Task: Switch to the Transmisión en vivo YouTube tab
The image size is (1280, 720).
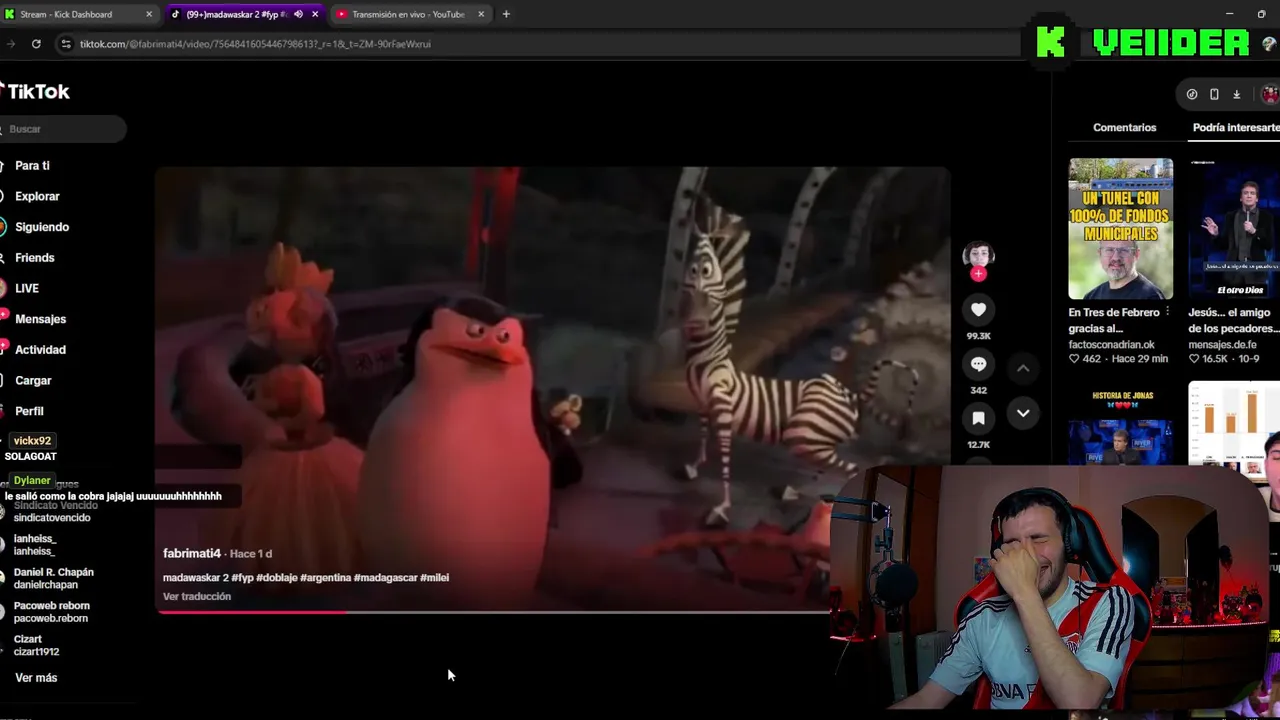Action: point(411,14)
